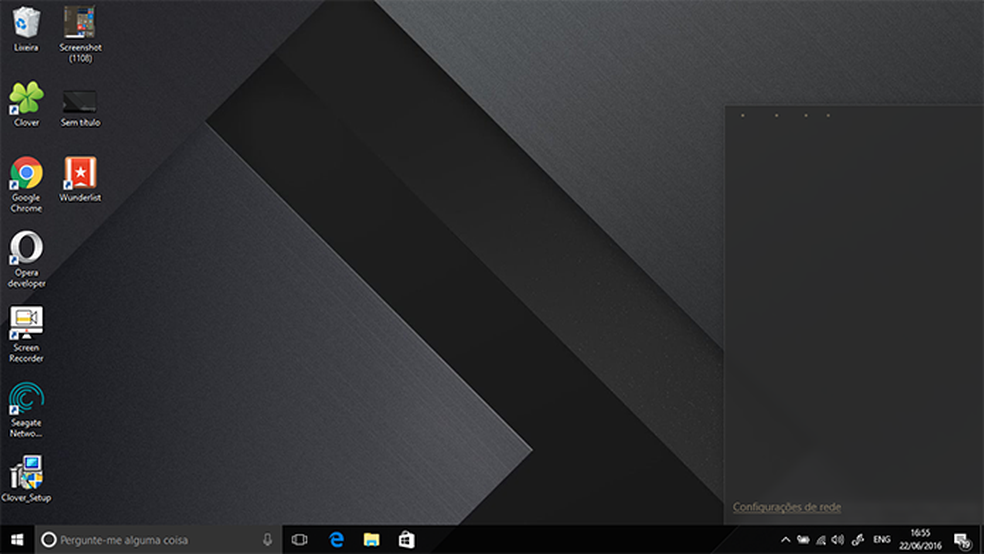Switch the ENG input language indicator
Image resolution: width=984 pixels, height=554 pixels.
click(882, 540)
